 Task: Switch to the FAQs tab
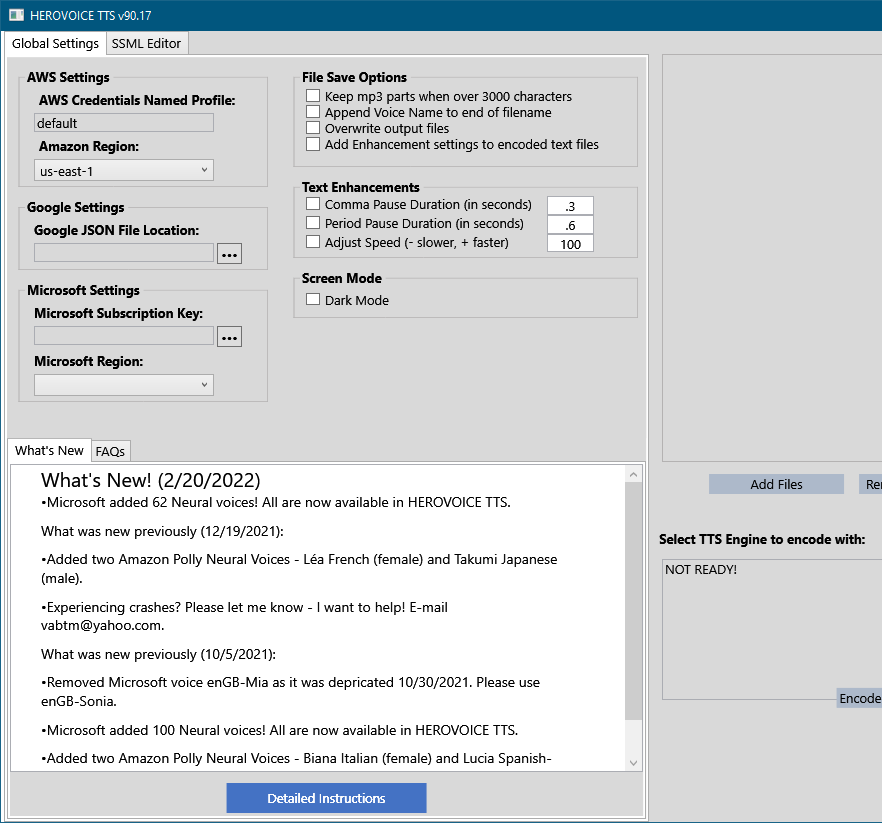(110, 451)
